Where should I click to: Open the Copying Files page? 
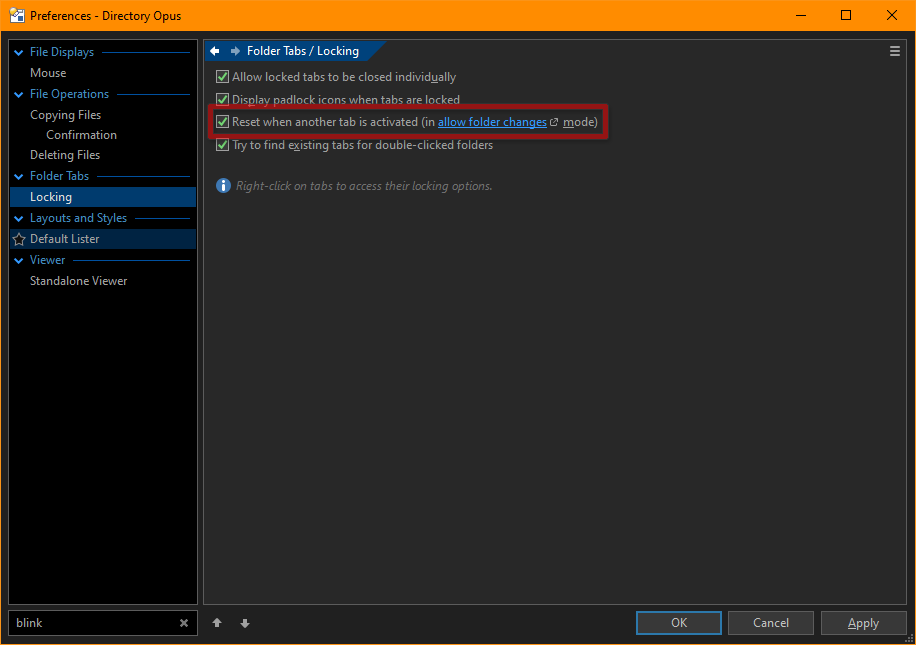click(x=65, y=115)
